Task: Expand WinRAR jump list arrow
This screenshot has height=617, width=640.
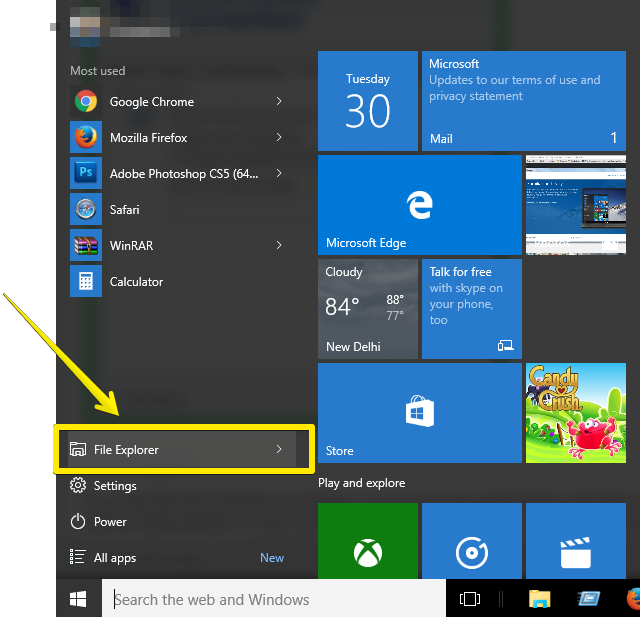Action: click(279, 245)
